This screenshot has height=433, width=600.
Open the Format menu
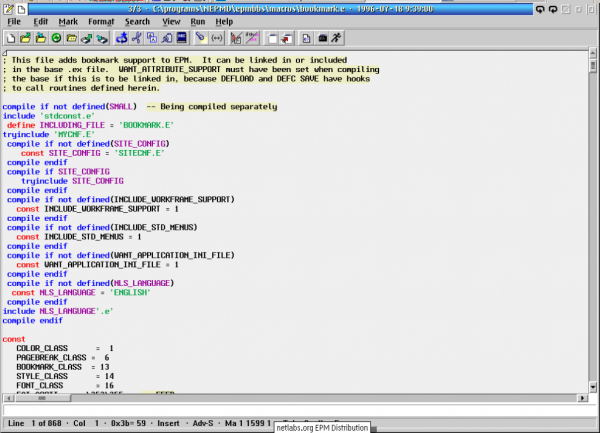[x=100, y=21]
